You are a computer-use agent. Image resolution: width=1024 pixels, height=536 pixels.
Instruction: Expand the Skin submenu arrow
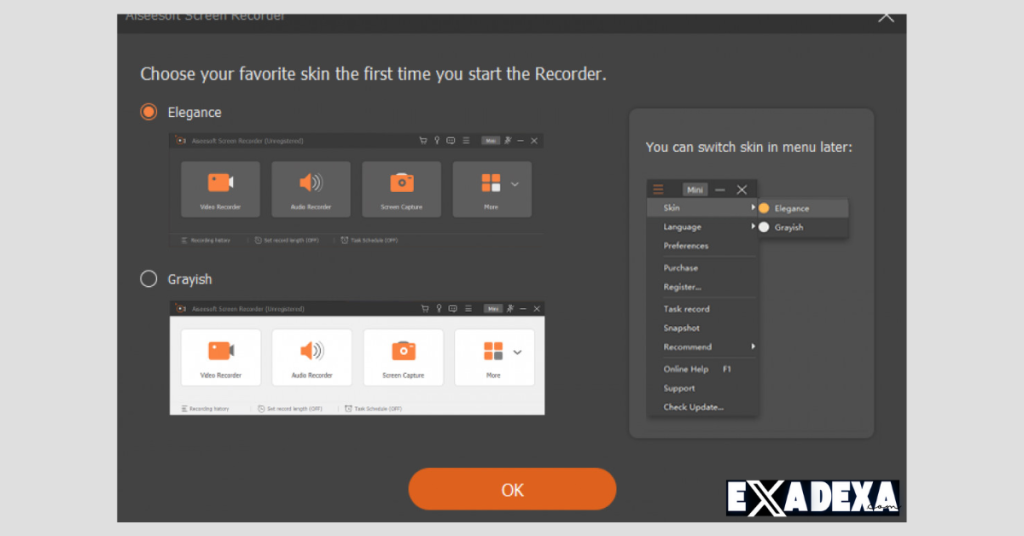click(753, 207)
